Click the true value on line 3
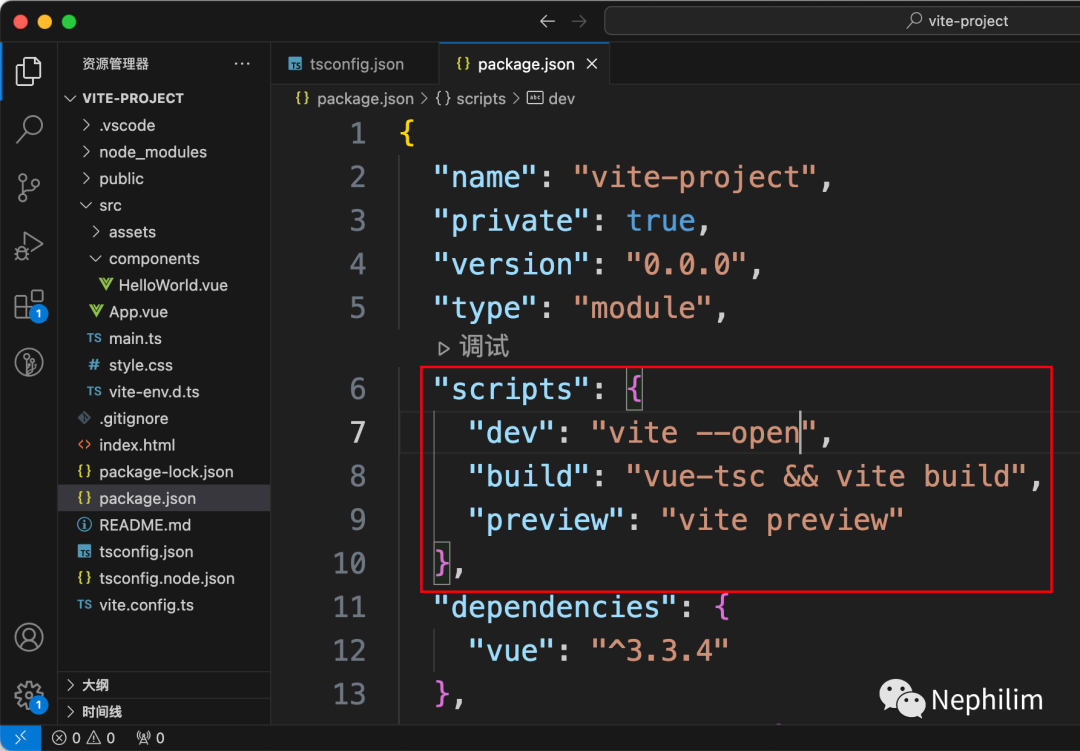 coord(661,221)
